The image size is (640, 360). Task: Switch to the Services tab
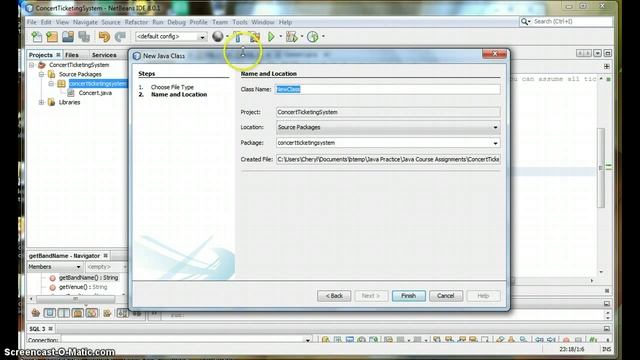tap(104, 55)
